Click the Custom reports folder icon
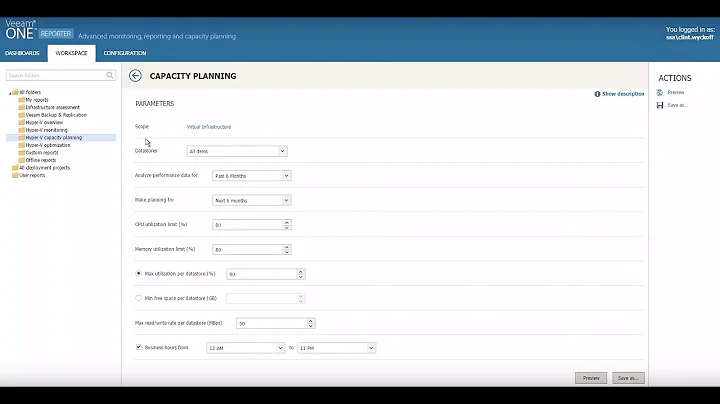This screenshot has width=720, height=404. pos(22,152)
